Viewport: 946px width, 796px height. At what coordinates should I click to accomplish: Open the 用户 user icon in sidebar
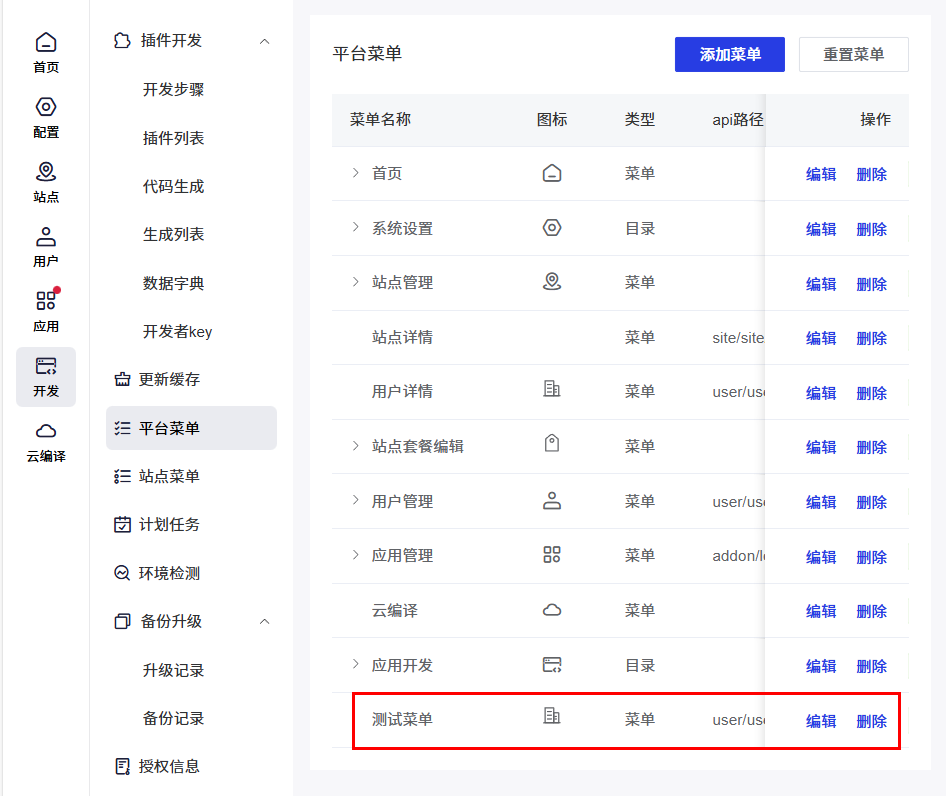click(46, 237)
